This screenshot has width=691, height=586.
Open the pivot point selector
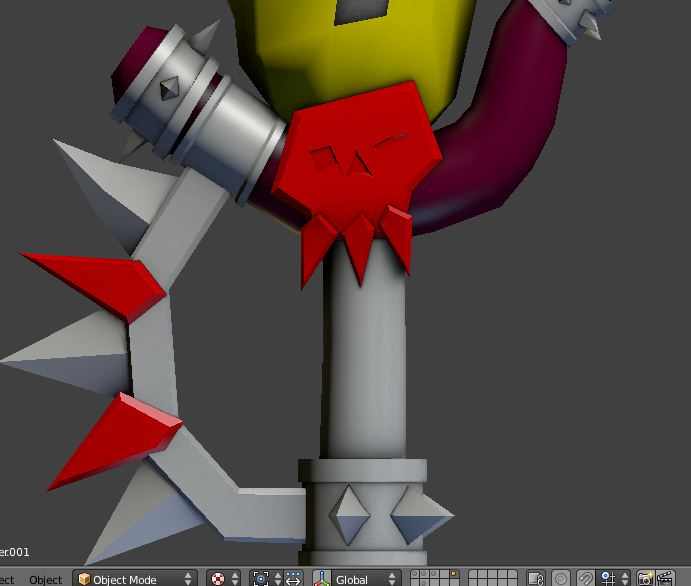[266, 579]
